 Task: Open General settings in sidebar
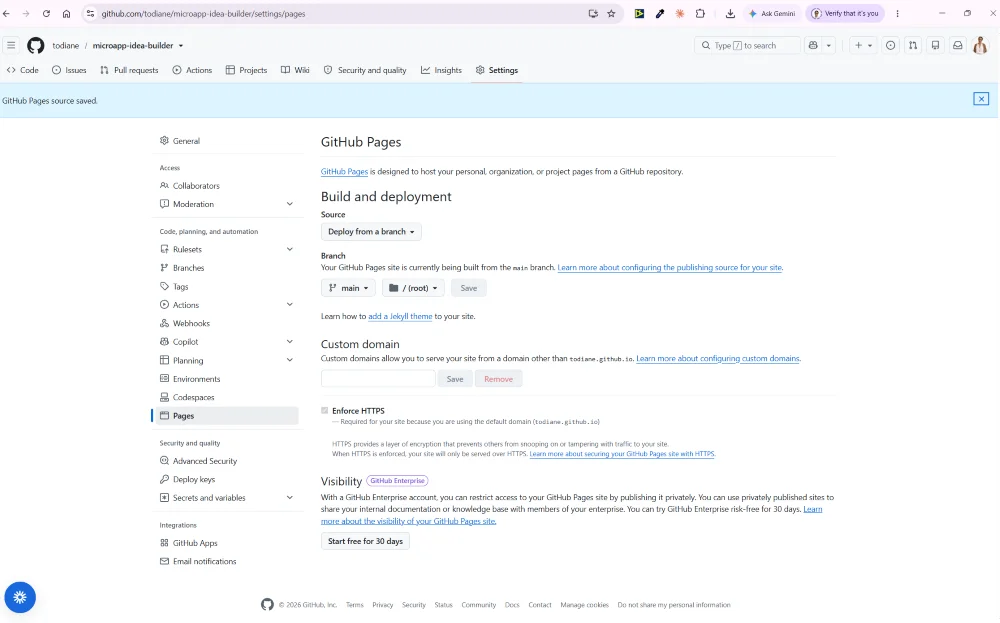click(x=228, y=141)
